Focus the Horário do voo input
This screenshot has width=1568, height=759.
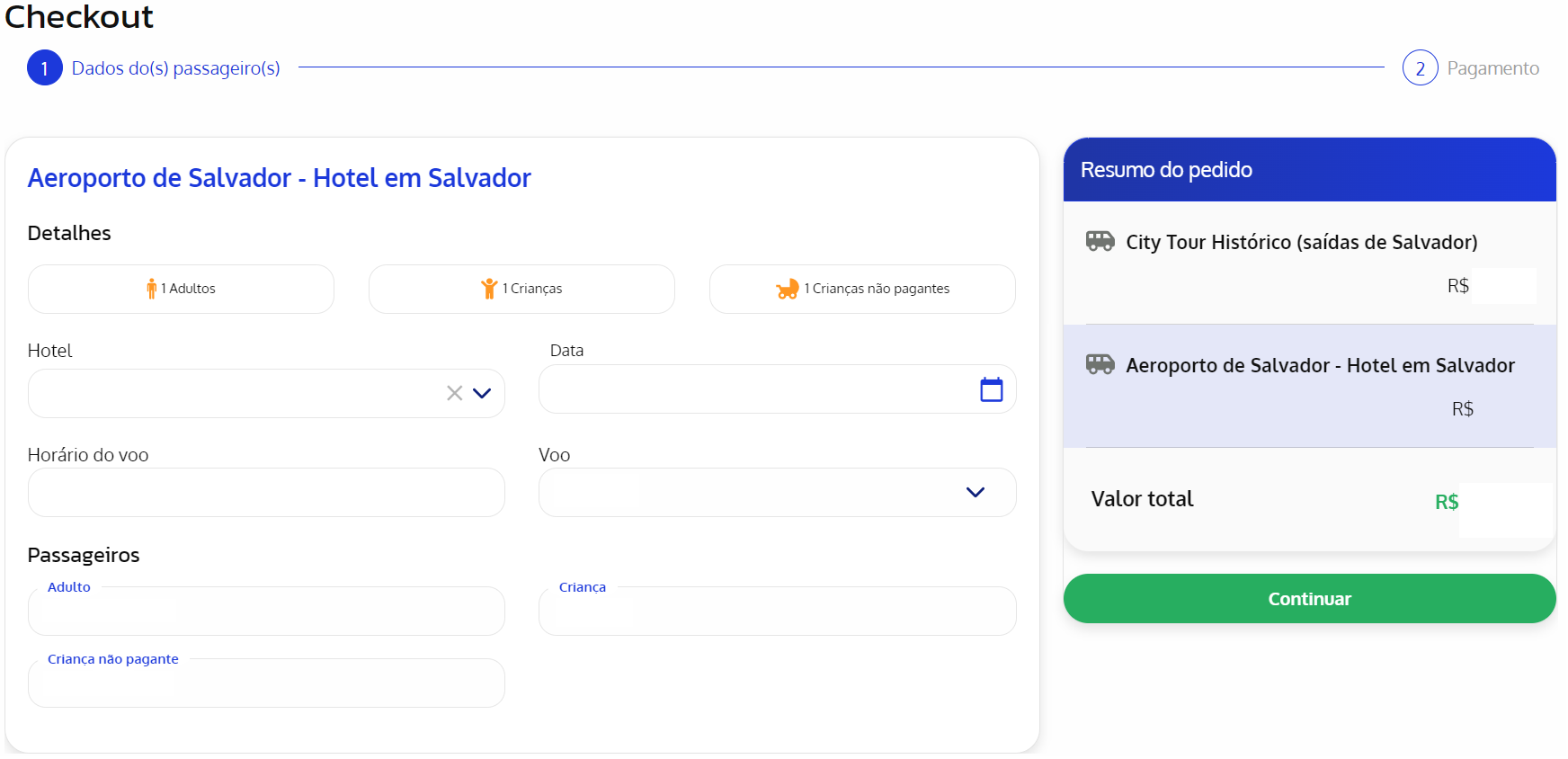[266, 493]
